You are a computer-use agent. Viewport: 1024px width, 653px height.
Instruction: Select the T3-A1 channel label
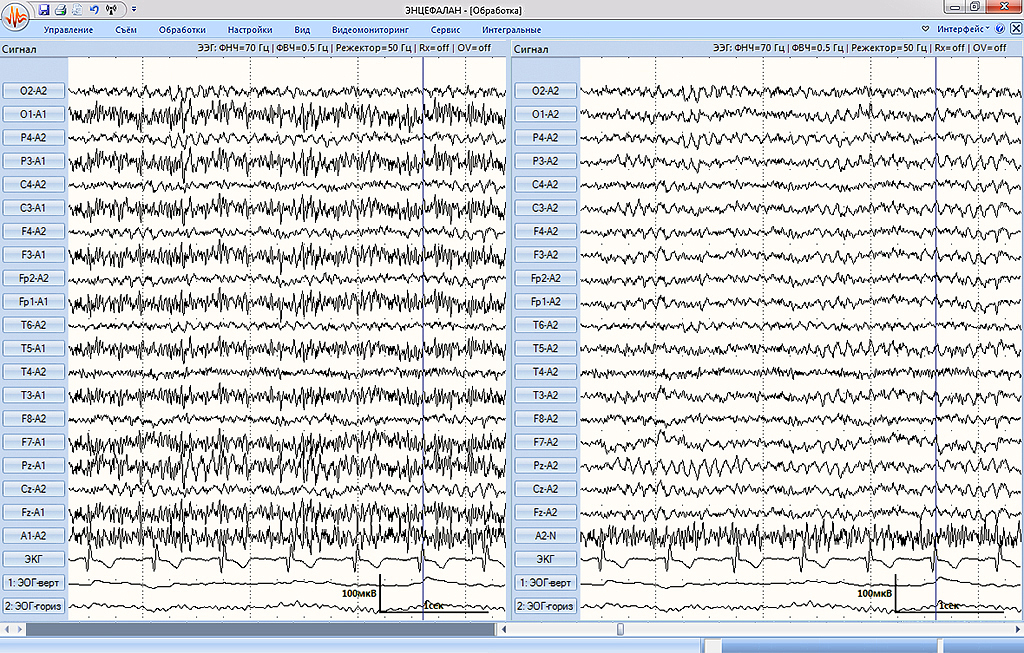click(x=34, y=395)
